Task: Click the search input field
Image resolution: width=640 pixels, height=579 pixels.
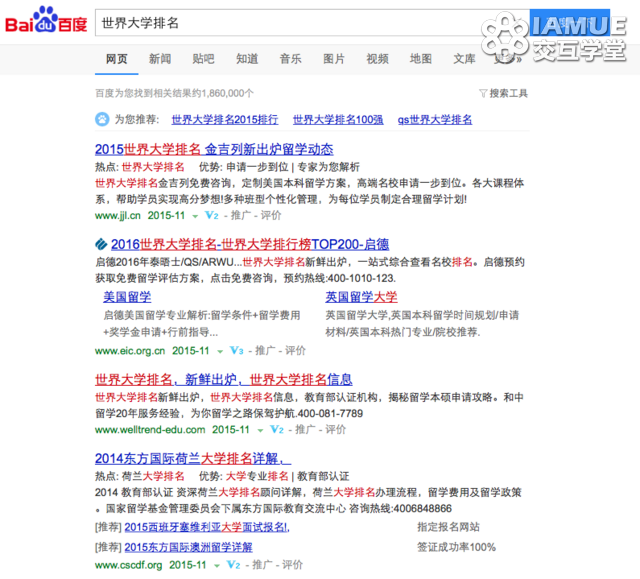Action: [312, 23]
